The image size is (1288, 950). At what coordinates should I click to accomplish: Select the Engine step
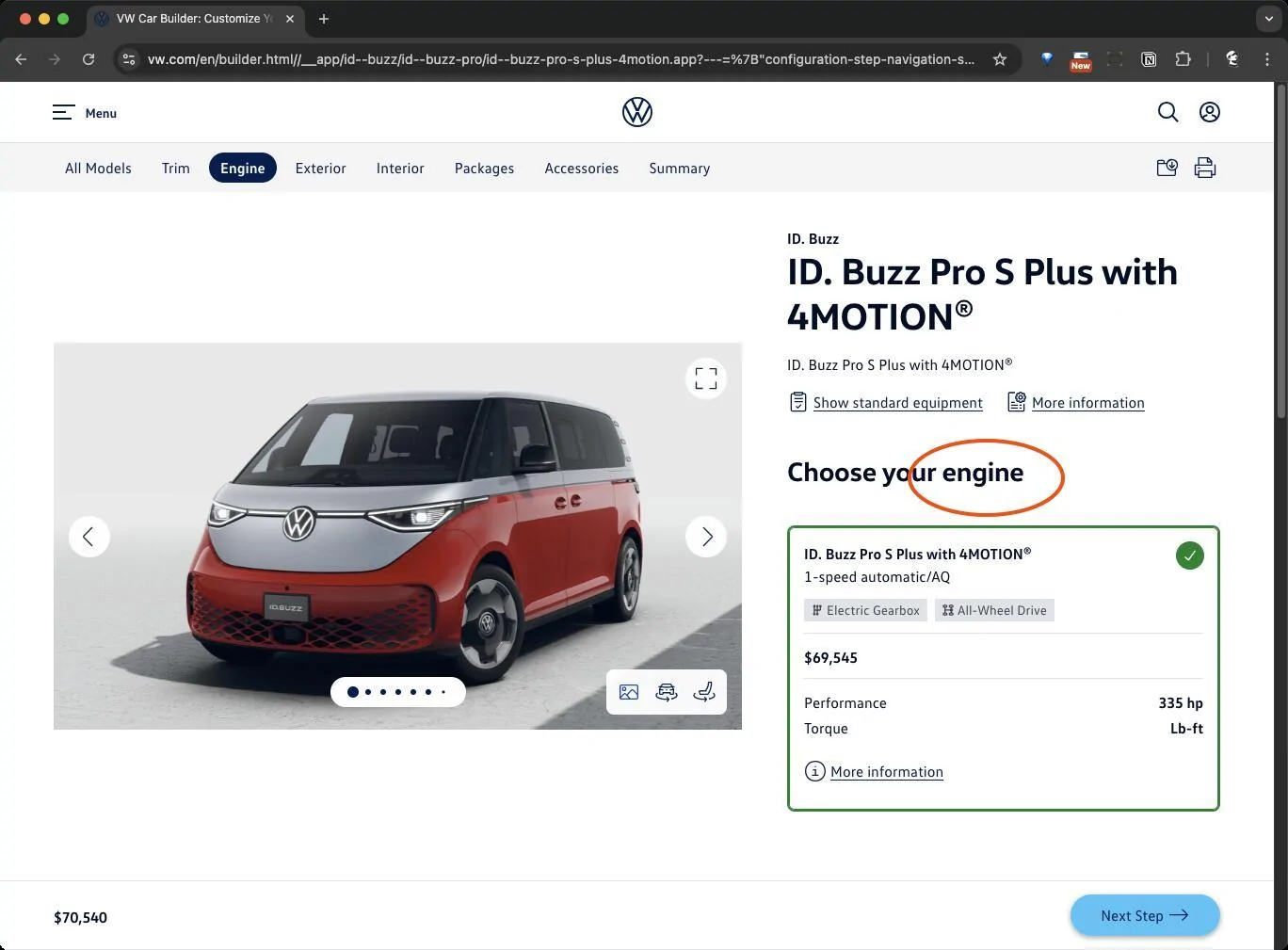pos(243,168)
